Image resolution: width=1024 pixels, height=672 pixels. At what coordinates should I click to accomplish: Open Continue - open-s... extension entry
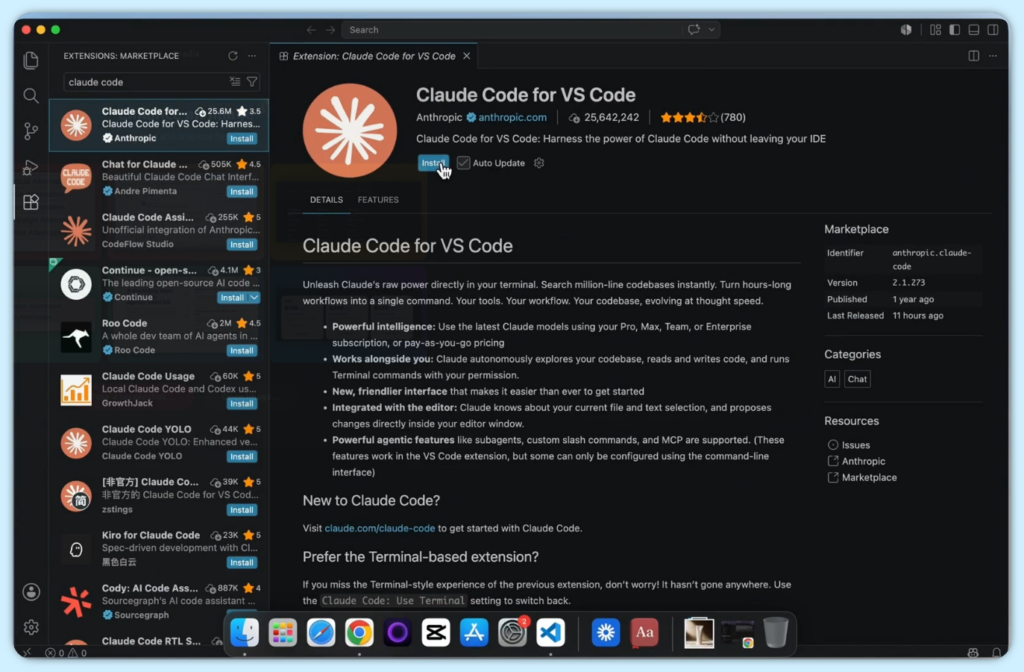click(159, 283)
